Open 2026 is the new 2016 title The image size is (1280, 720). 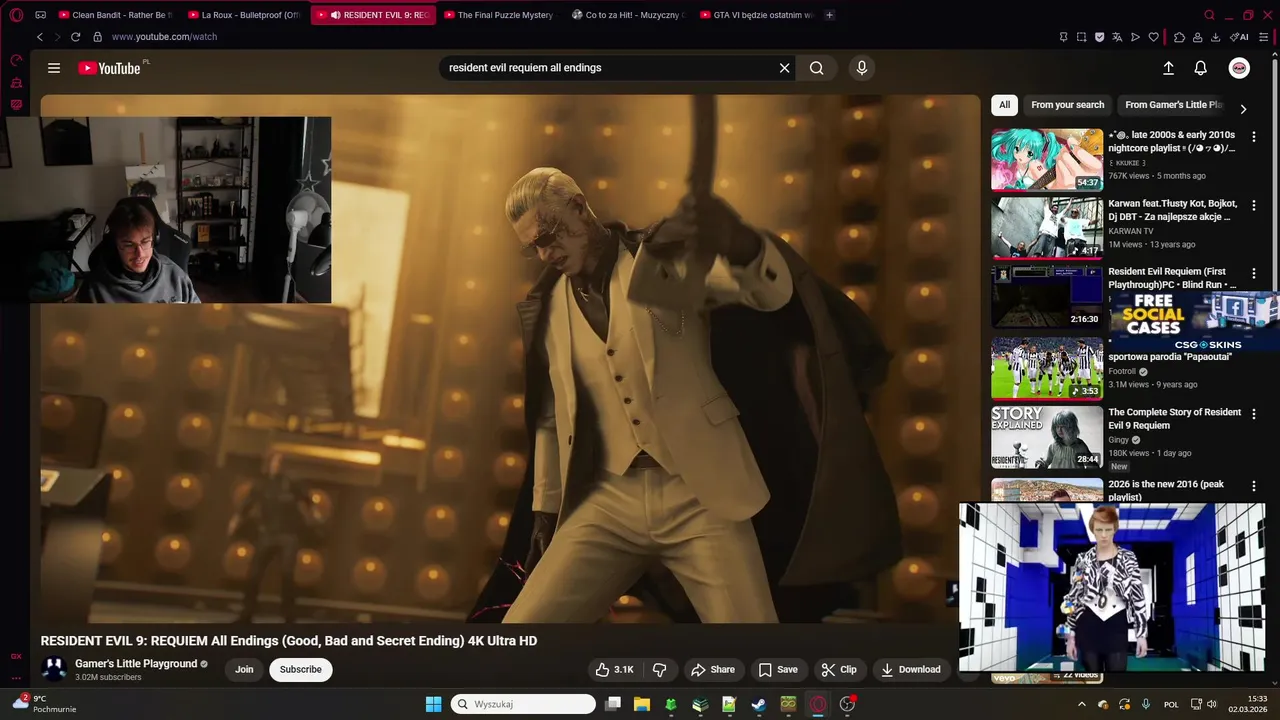coord(1166,491)
